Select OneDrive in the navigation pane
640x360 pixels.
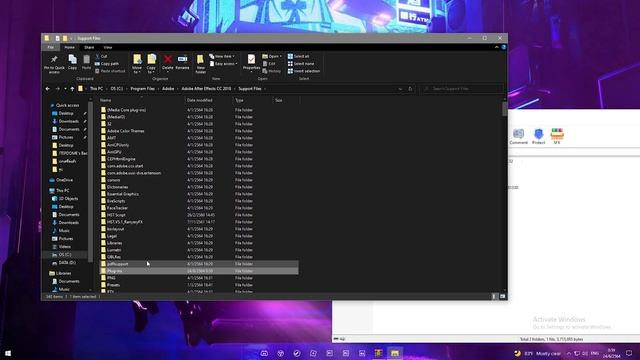click(64, 180)
